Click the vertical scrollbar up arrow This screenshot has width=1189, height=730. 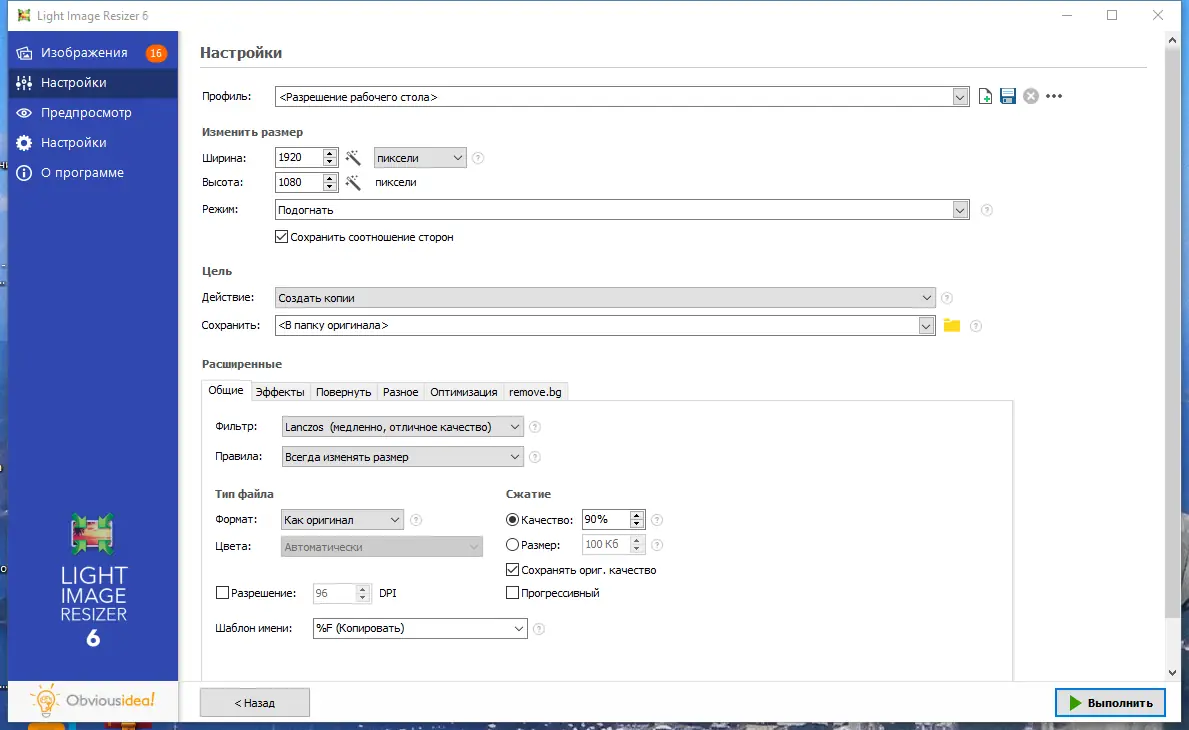point(1172,40)
